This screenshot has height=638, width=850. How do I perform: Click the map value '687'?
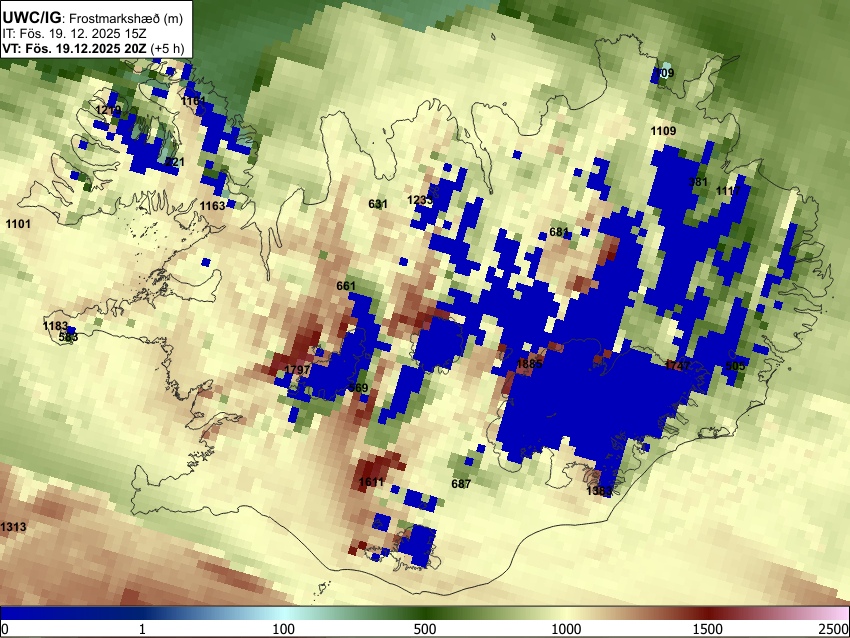click(461, 484)
